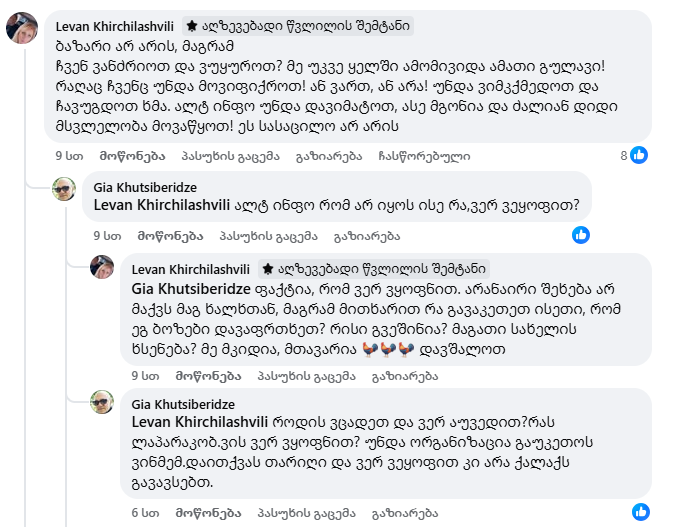
Task: Click the like reaction icon beside count 8
Action: tap(639, 155)
